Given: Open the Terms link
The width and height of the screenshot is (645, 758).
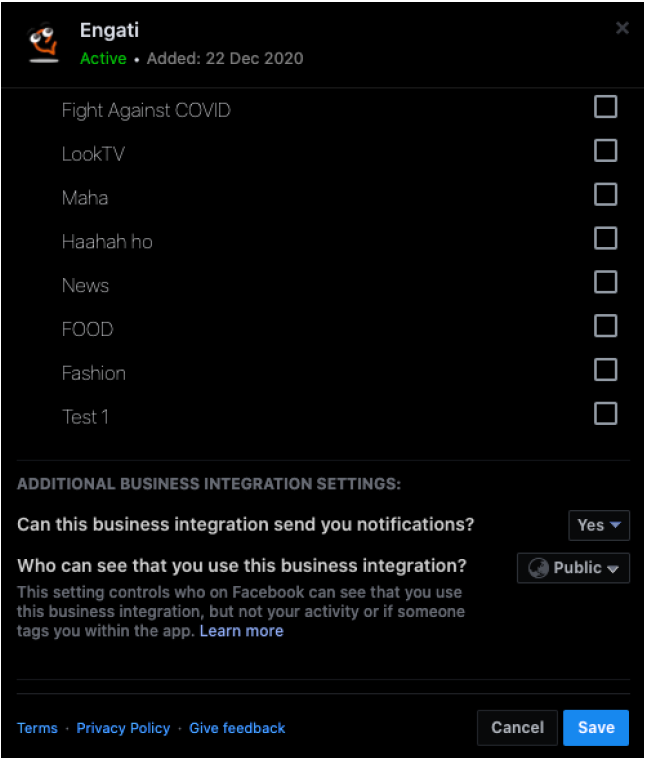Looking at the screenshot, I should pyautogui.click(x=37, y=728).
